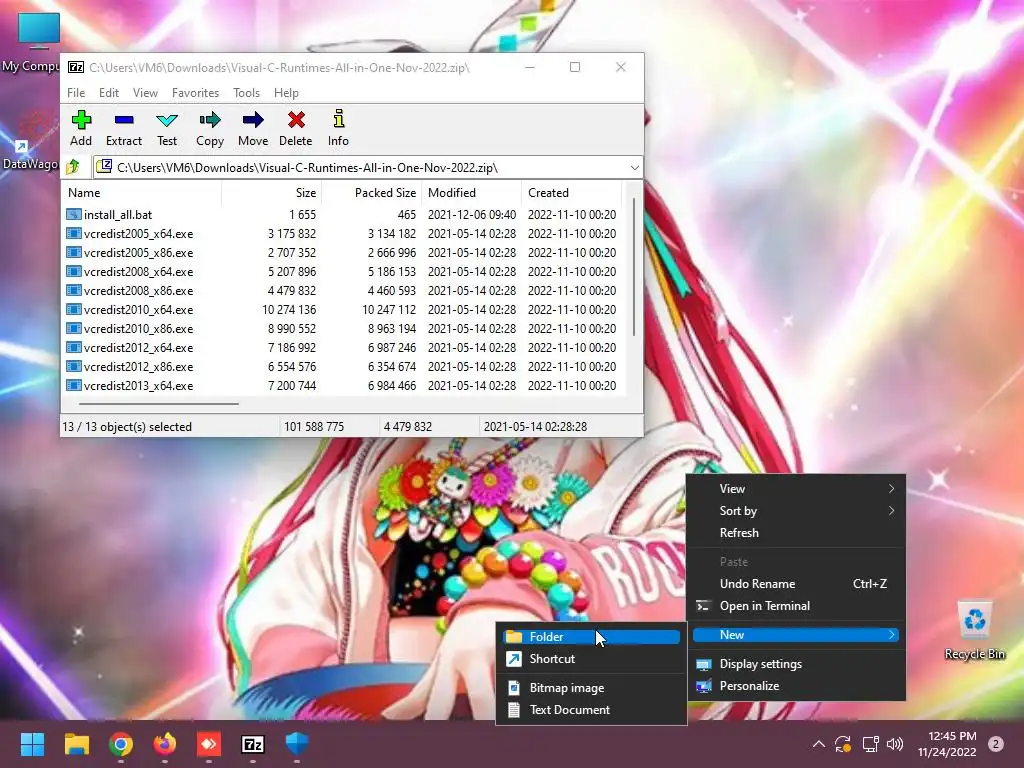Open the blue shield taskbar app
Image resolution: width=1024 pixels, height=768 pixels.
pos(296,744)
